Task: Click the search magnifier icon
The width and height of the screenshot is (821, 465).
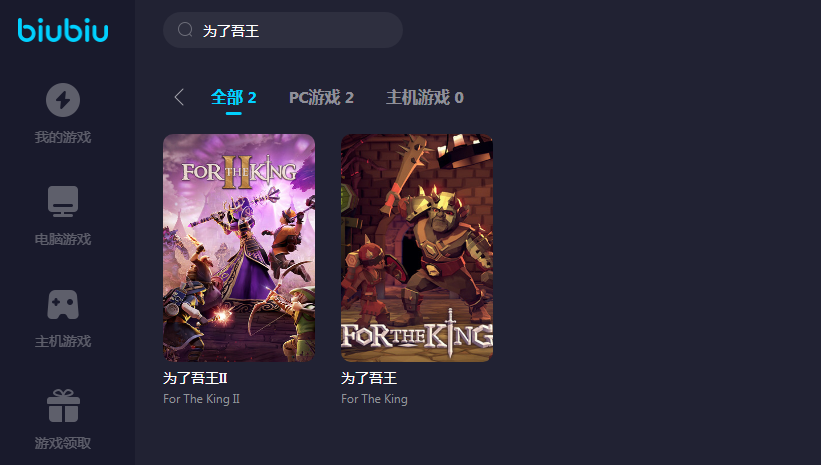Action: [x=185, y=30]
